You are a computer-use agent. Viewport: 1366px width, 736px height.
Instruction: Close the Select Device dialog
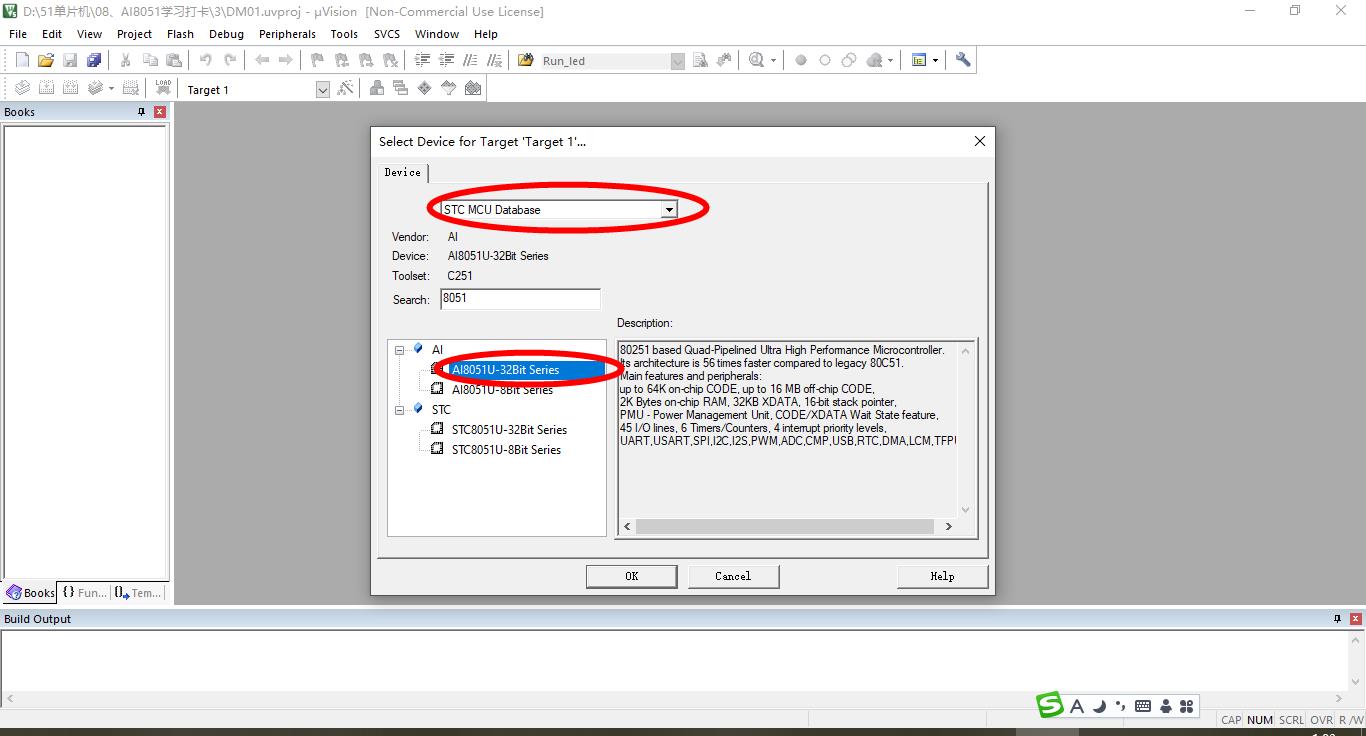point(980,141)
